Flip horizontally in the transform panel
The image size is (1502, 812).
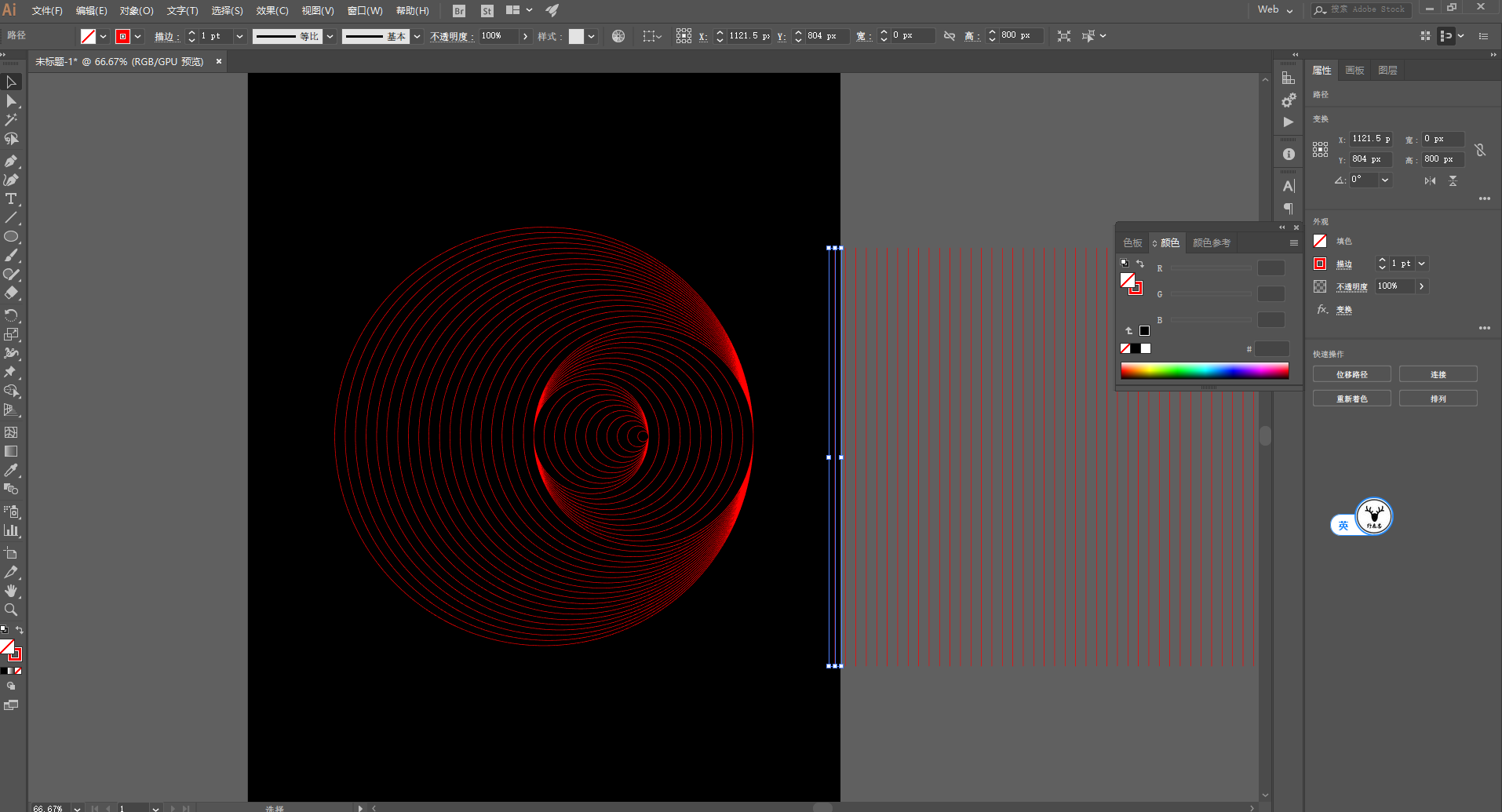click(x=1430, y=180)
